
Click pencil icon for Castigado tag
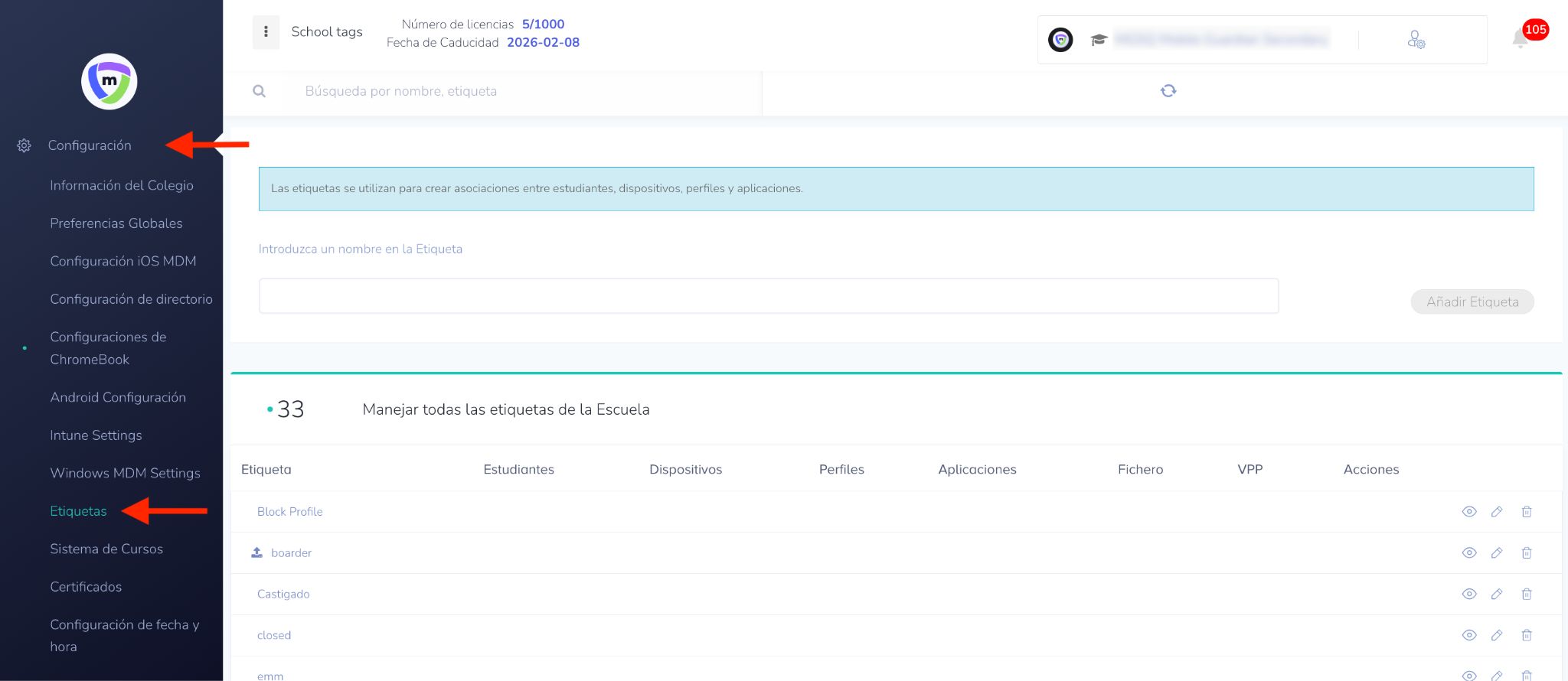click(1497, 595)
